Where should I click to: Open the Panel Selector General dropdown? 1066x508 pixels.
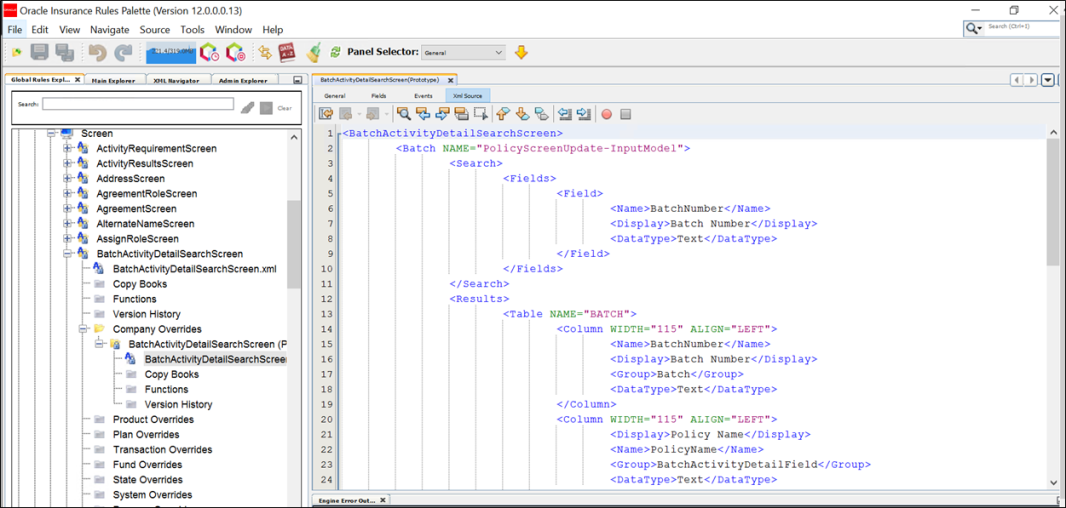(x=463, y=52)
